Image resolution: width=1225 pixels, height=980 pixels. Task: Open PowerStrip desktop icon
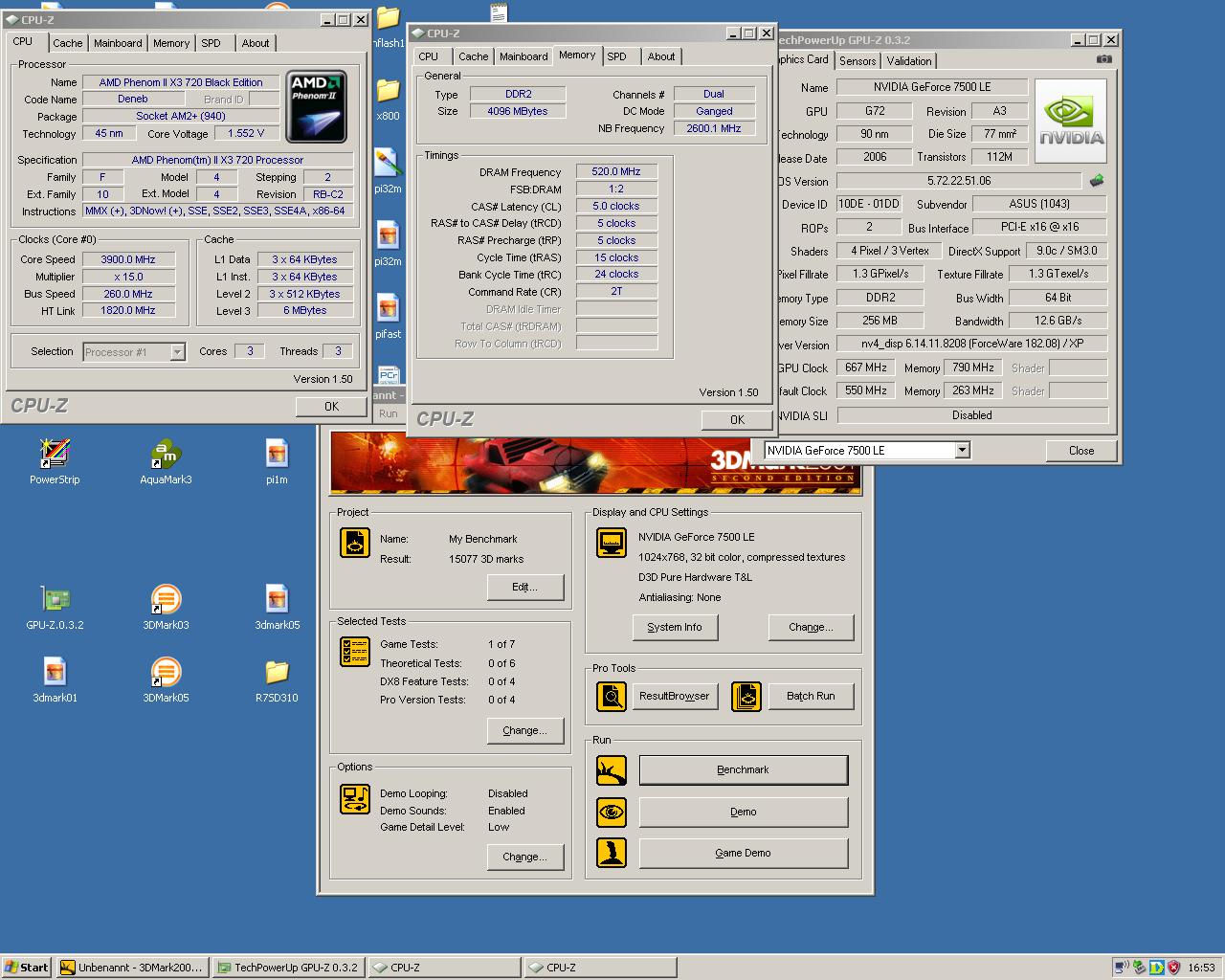55,461
